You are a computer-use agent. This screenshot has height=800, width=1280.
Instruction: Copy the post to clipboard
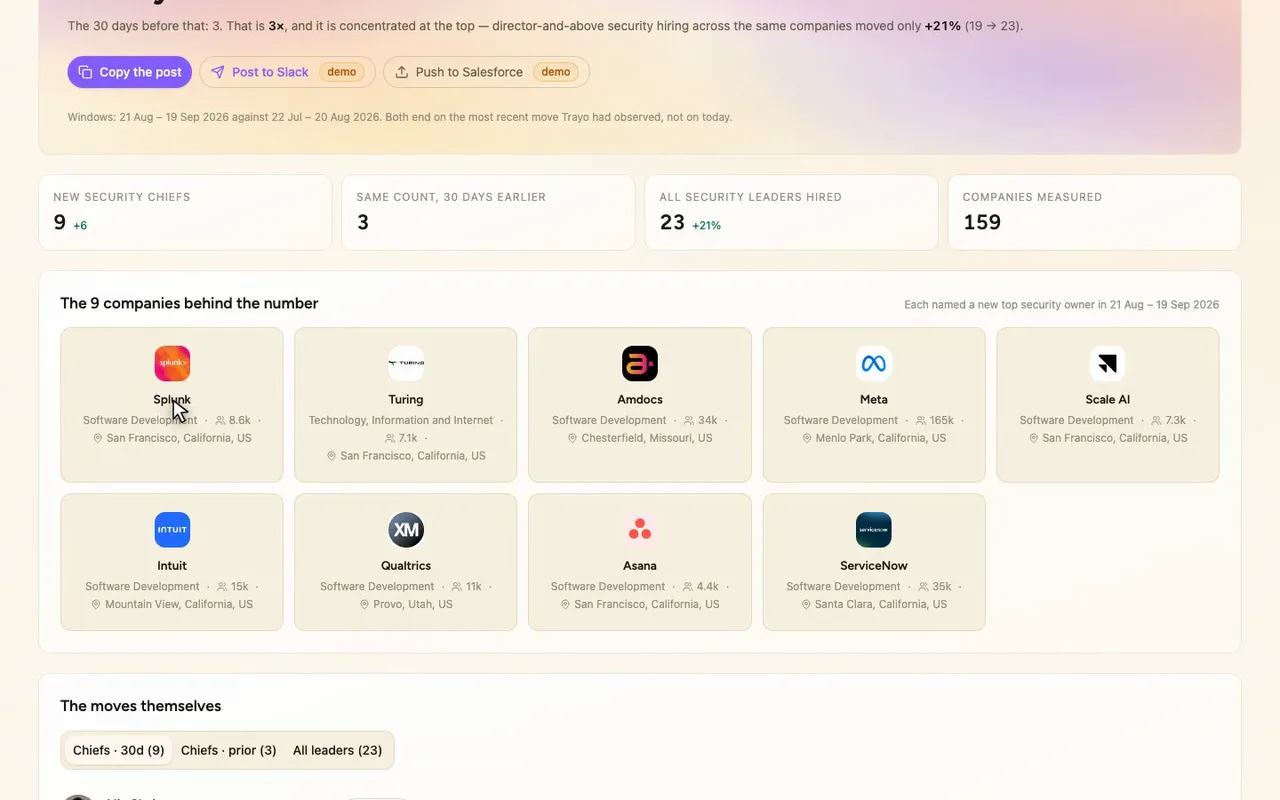[130, 72]
